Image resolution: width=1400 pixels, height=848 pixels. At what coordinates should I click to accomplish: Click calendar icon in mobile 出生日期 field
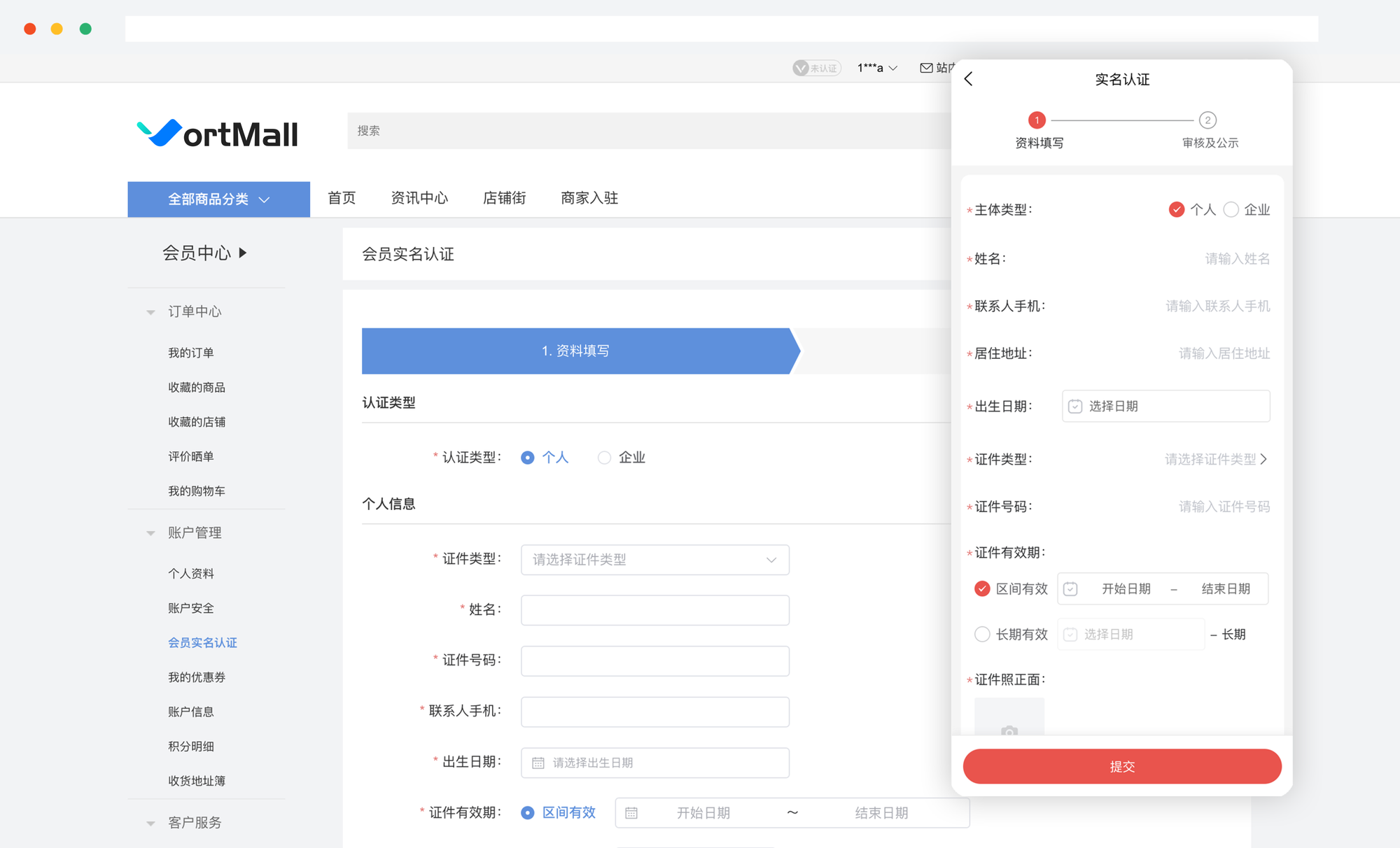(x=1075, y=407)
